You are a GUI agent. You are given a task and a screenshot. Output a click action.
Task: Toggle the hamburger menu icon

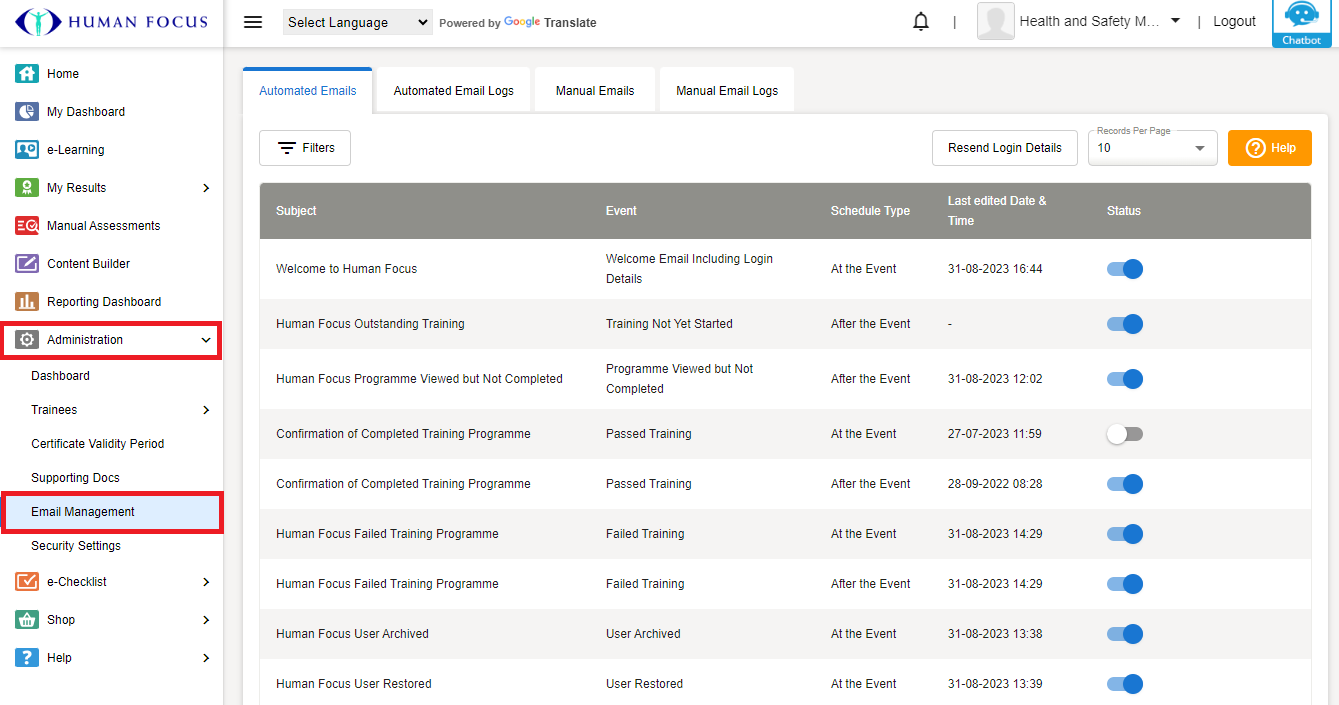click(253, 22)
